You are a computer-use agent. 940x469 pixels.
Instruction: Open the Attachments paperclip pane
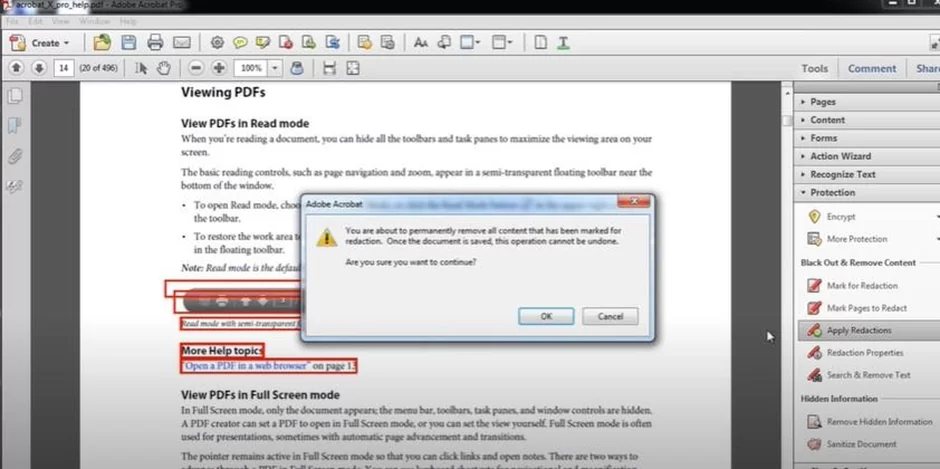[x=14, y=156]
